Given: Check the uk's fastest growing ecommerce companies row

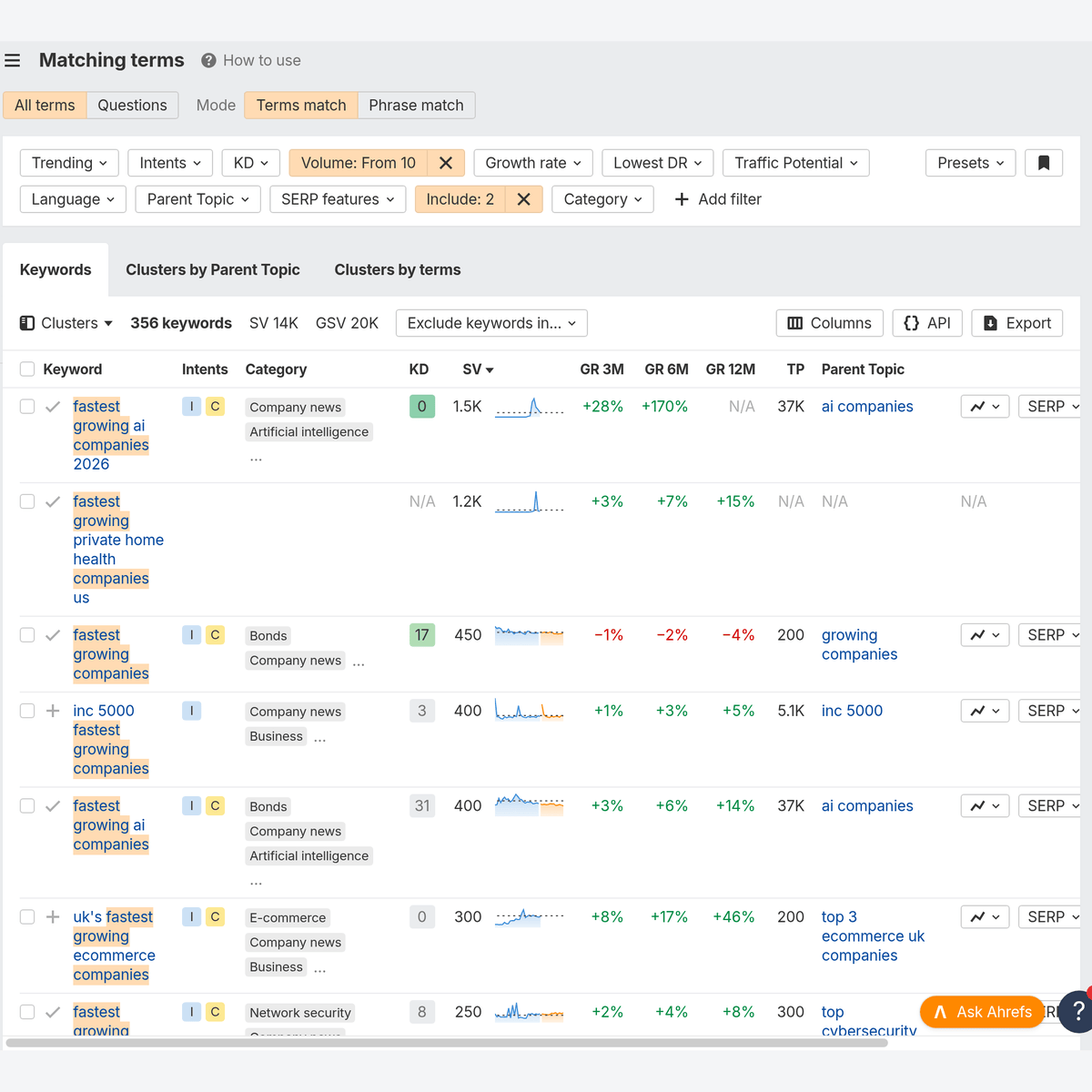Looking at the screenshot, I should click(27, 917).
